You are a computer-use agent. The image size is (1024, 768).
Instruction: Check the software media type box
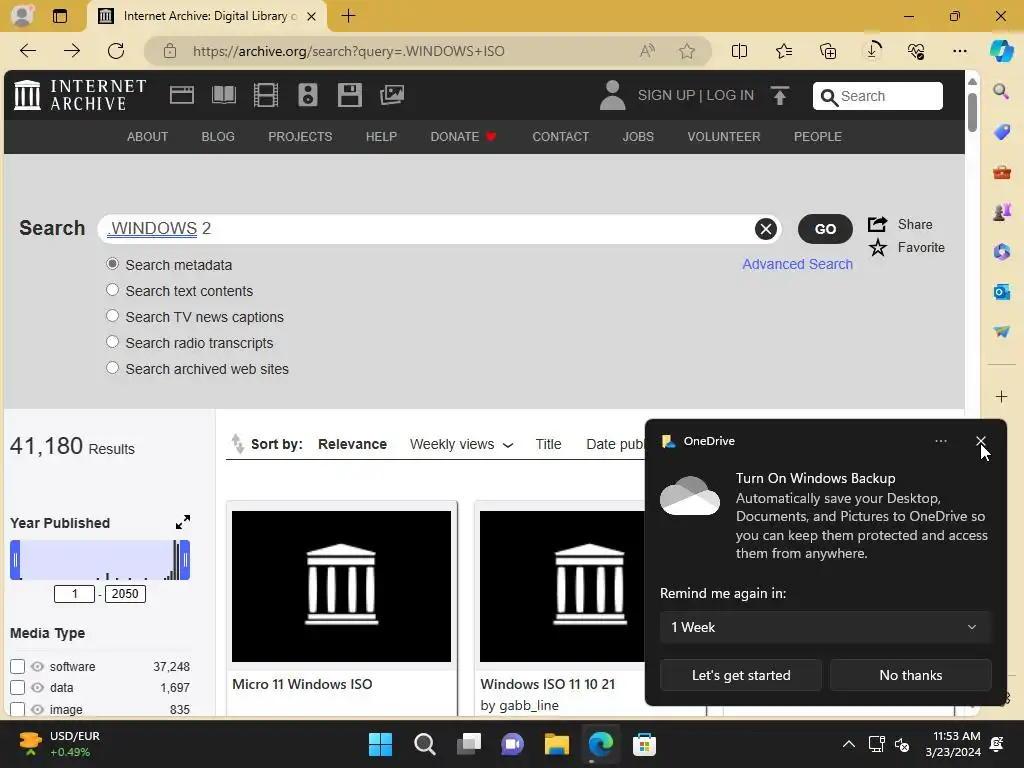[x=18, y=666]
